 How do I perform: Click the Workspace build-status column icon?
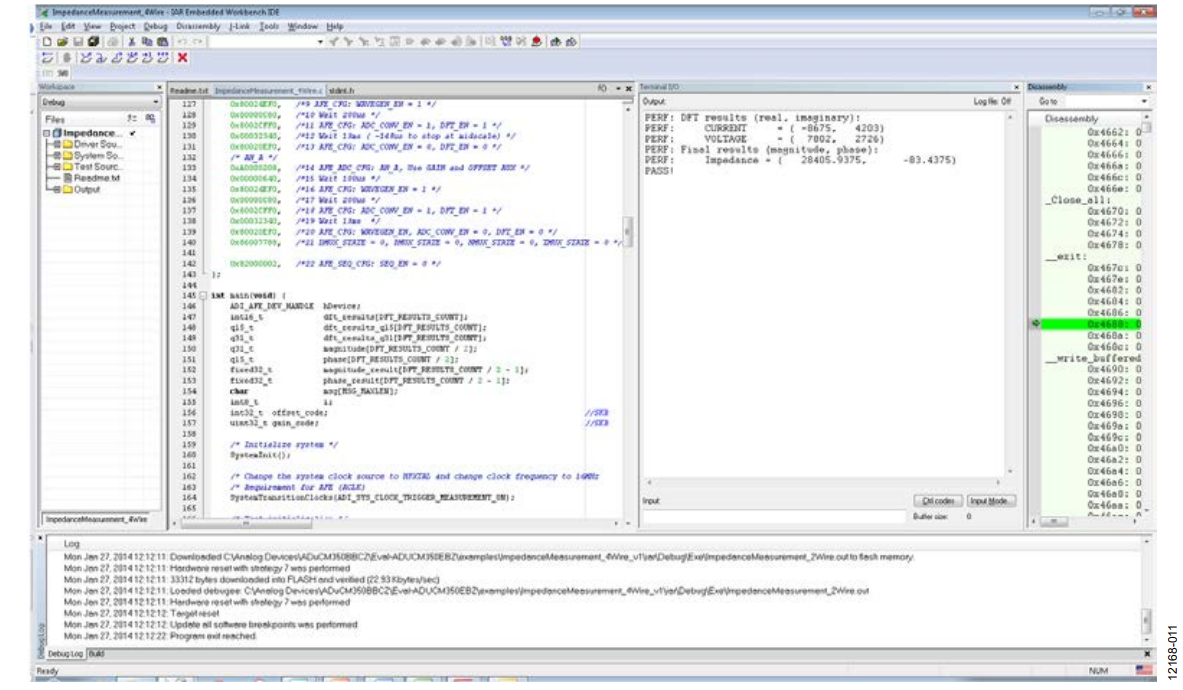click(150, 118)
